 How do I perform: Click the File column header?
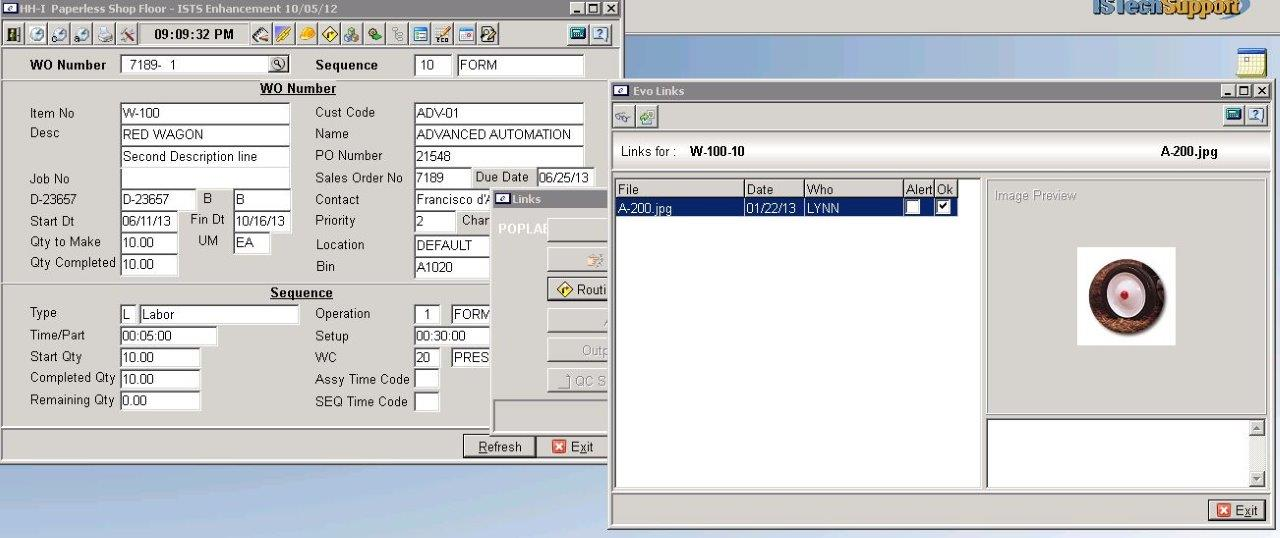680,189
